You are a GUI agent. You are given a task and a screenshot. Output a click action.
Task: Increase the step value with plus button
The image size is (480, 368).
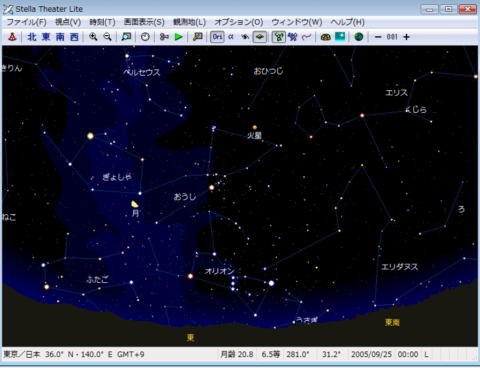(406, 37)
